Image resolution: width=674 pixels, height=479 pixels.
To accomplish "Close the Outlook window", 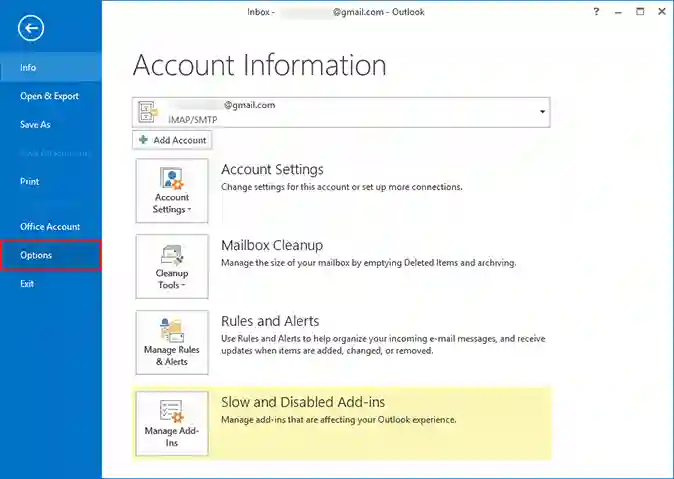I will click(x=662, y=12).
